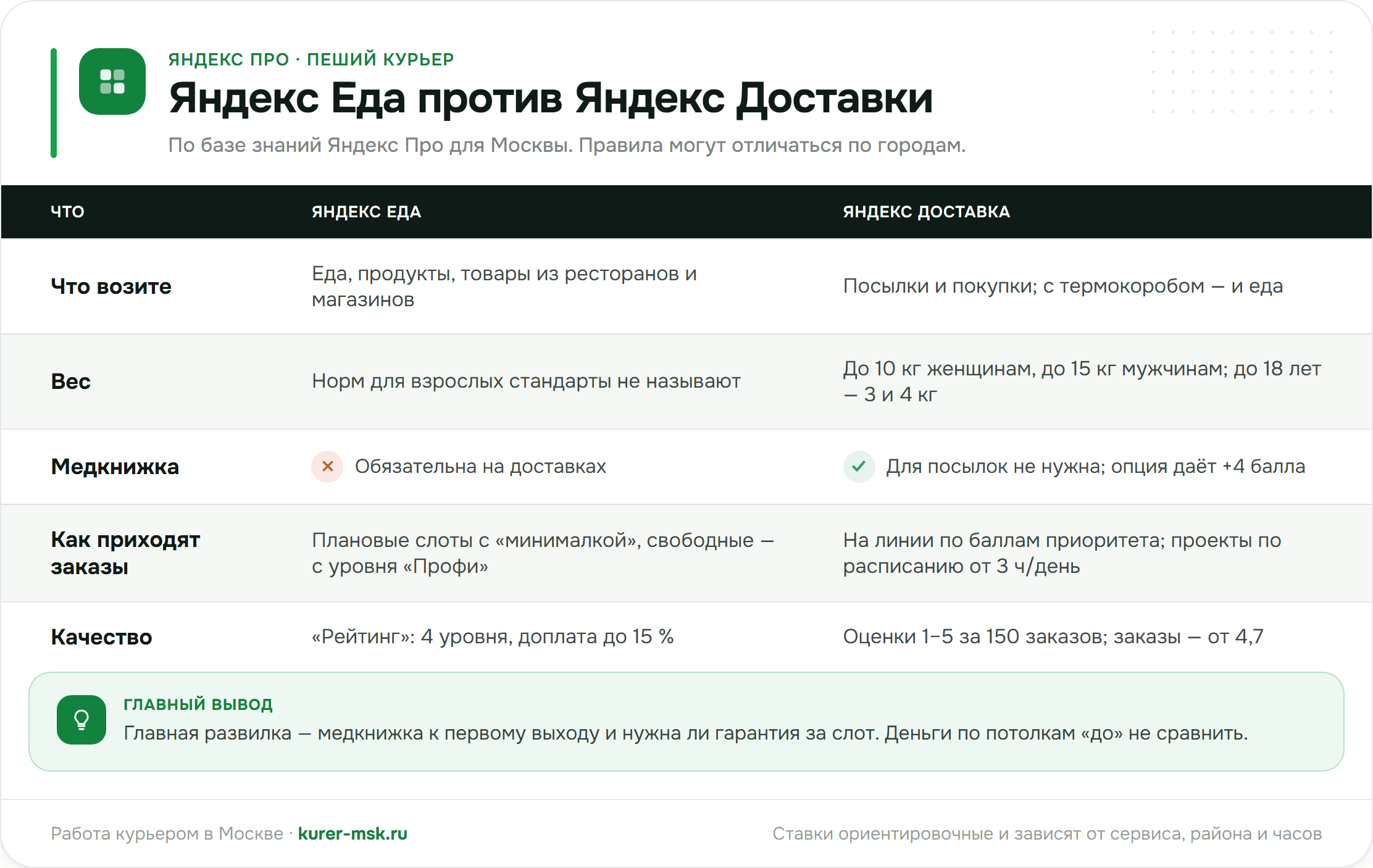This screenshot has height=868, width=1373.
Task: Open the kurer-msk.ru link
Action: click(x=353, y=833)
